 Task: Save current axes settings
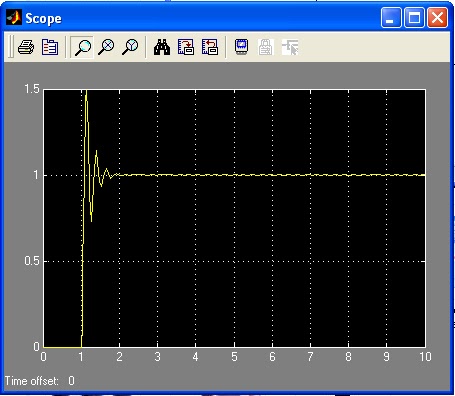[186, 47]
